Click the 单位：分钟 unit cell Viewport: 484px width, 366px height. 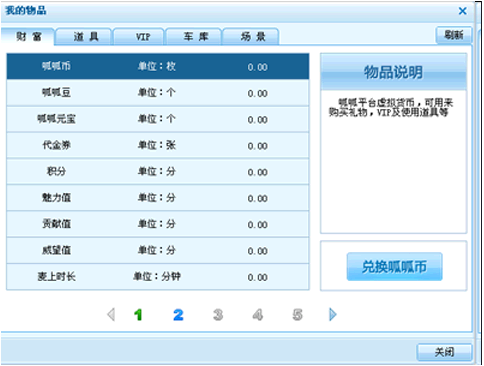[x=157, y=277]
